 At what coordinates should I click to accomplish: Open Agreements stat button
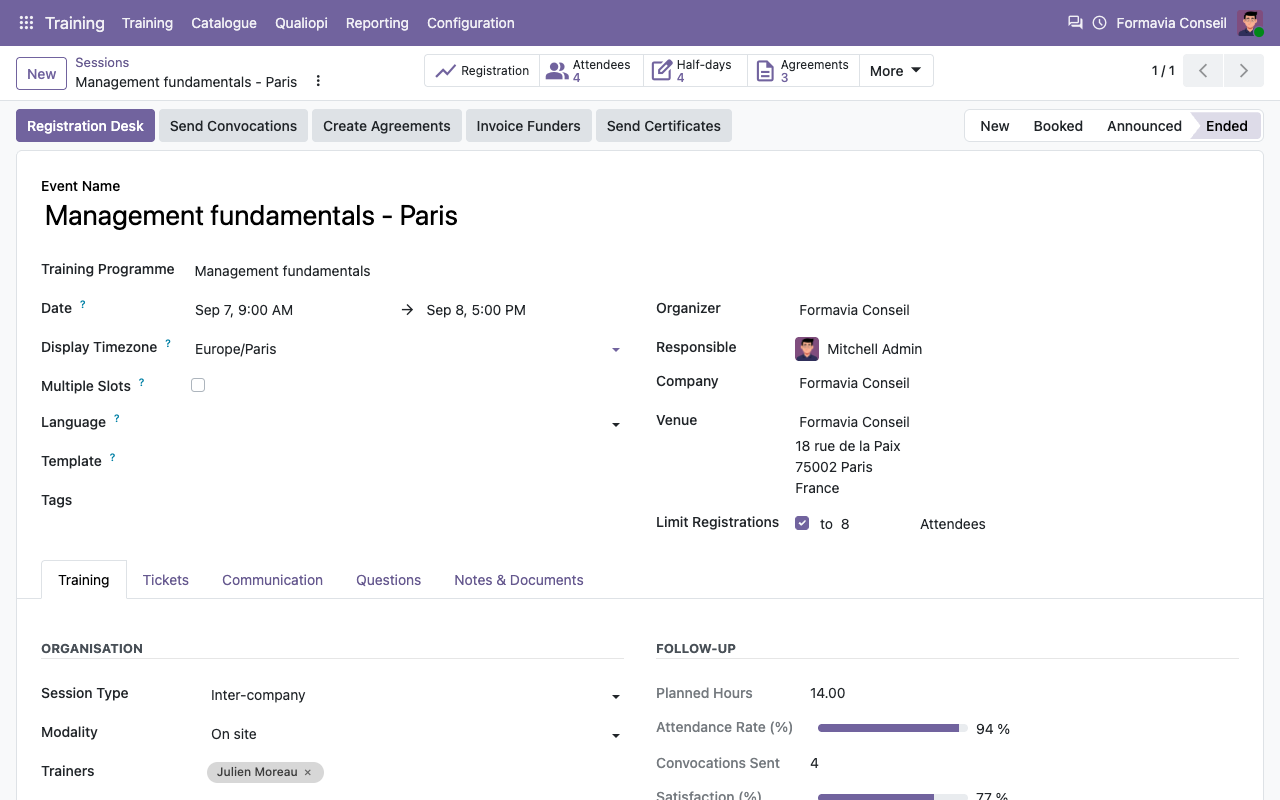tap(803, 71)
